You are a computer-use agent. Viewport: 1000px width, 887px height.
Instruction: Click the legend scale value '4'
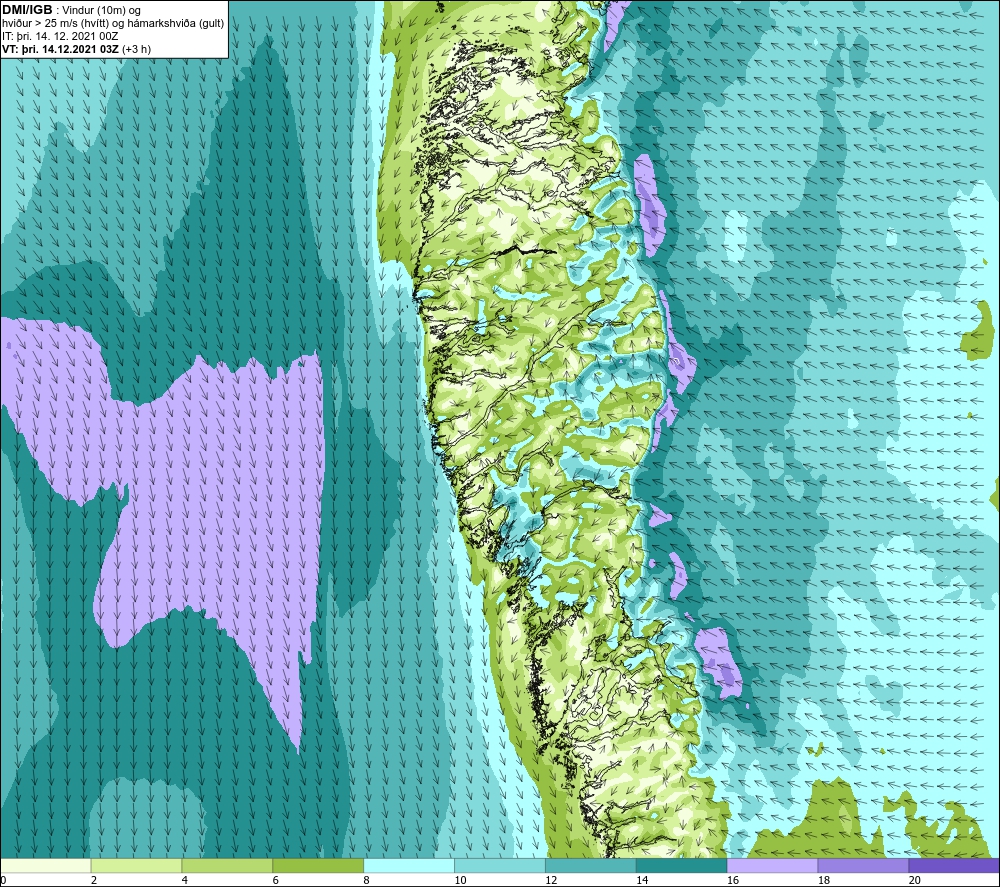184,880
